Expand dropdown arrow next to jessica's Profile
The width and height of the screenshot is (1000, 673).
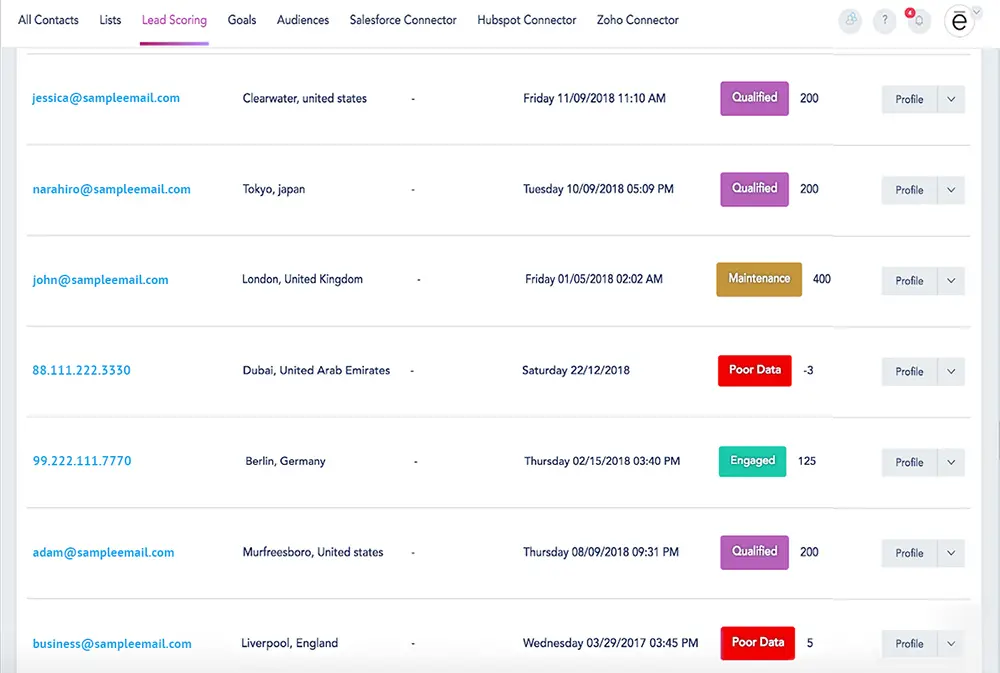pos(951,99)
